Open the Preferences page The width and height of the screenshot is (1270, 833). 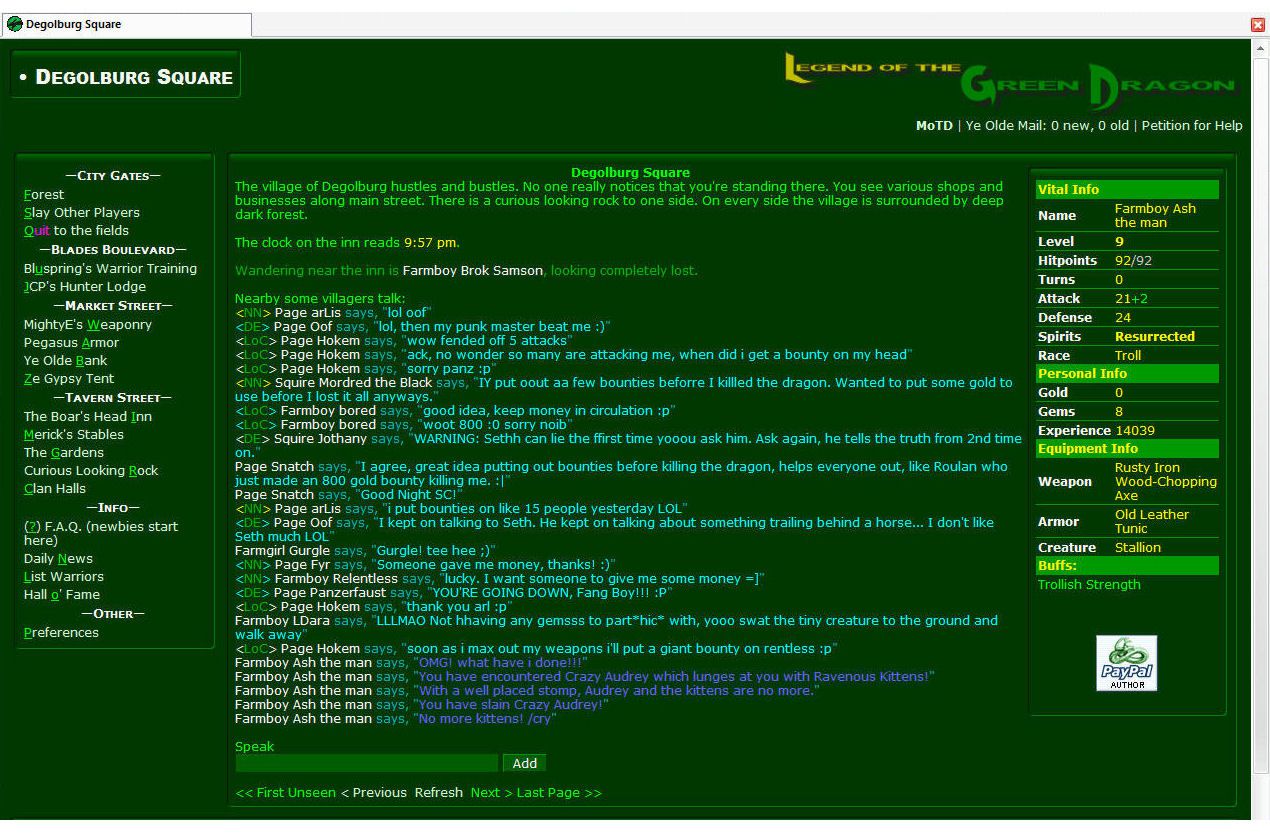[x=61, y=633]
